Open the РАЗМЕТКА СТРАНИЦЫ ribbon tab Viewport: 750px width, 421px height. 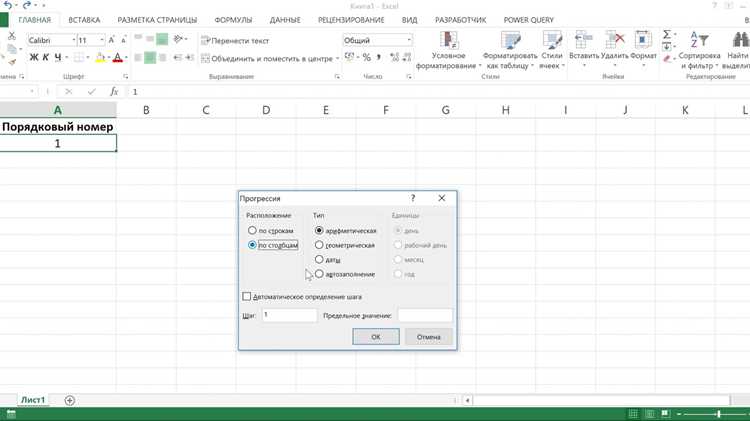pyautogui.click(x=157, y=20)
